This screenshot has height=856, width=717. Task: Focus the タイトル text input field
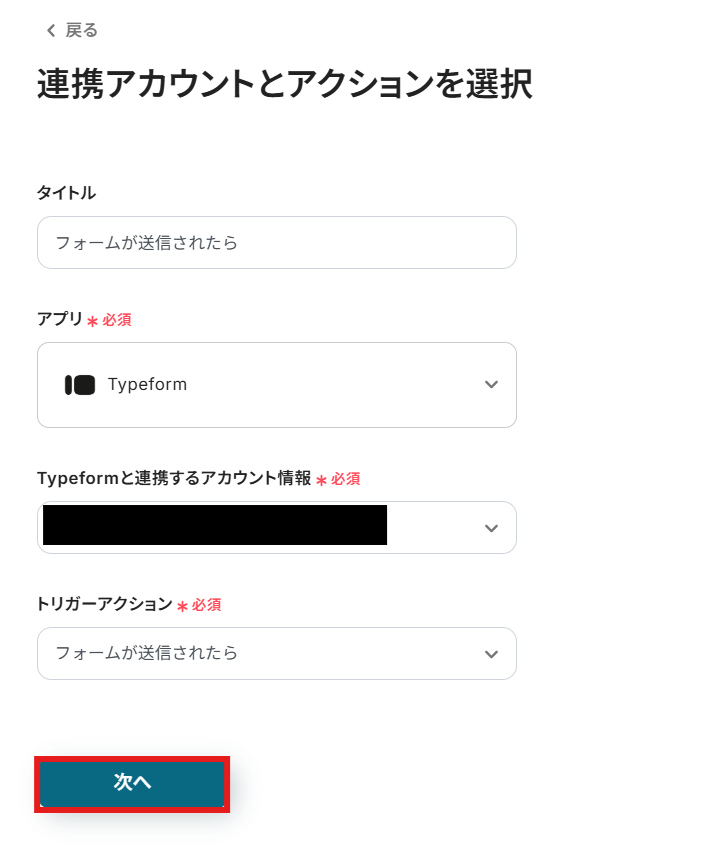pos(276,243)
